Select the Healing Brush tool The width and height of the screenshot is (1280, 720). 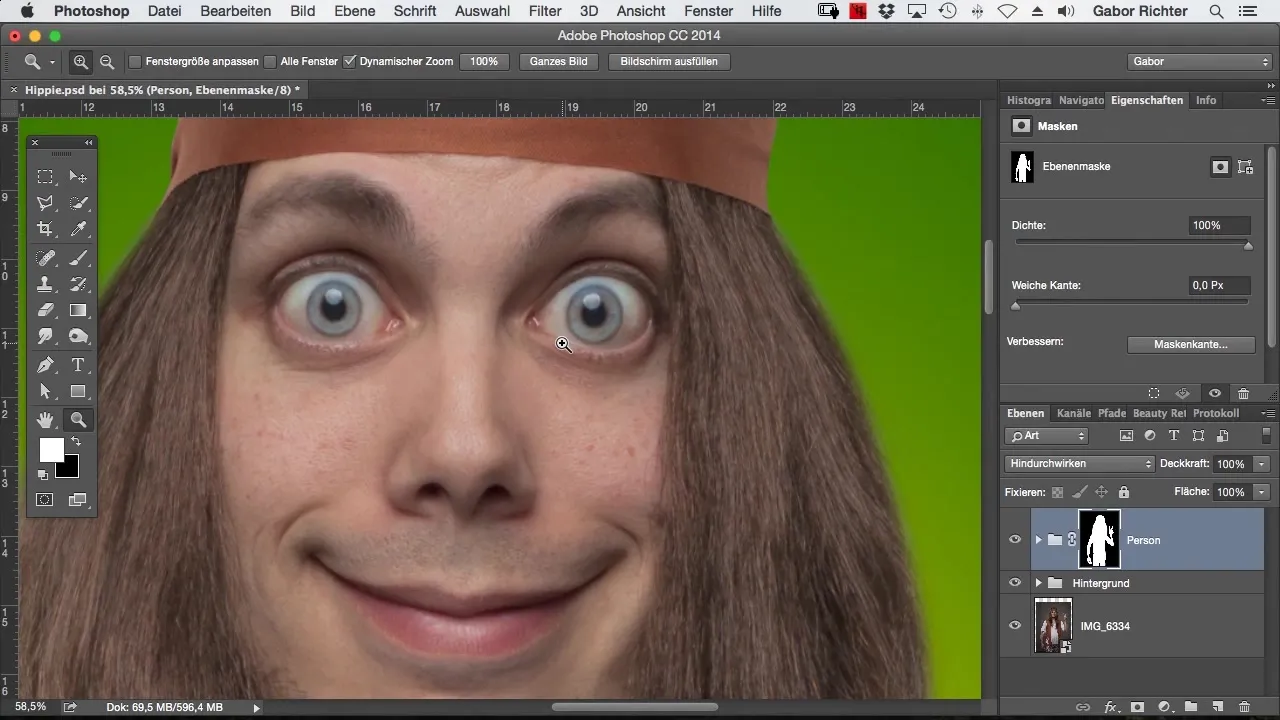point(45,258)
